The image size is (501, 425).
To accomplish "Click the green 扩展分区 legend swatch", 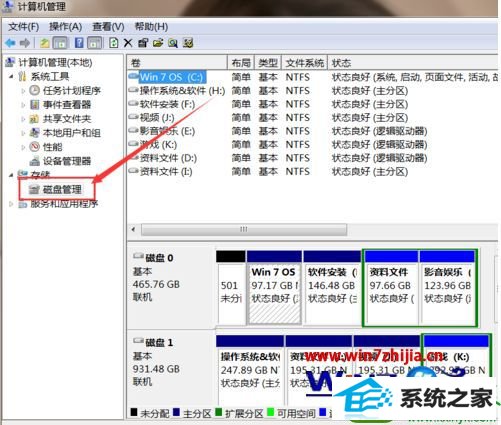I will [x=219, y=412].
